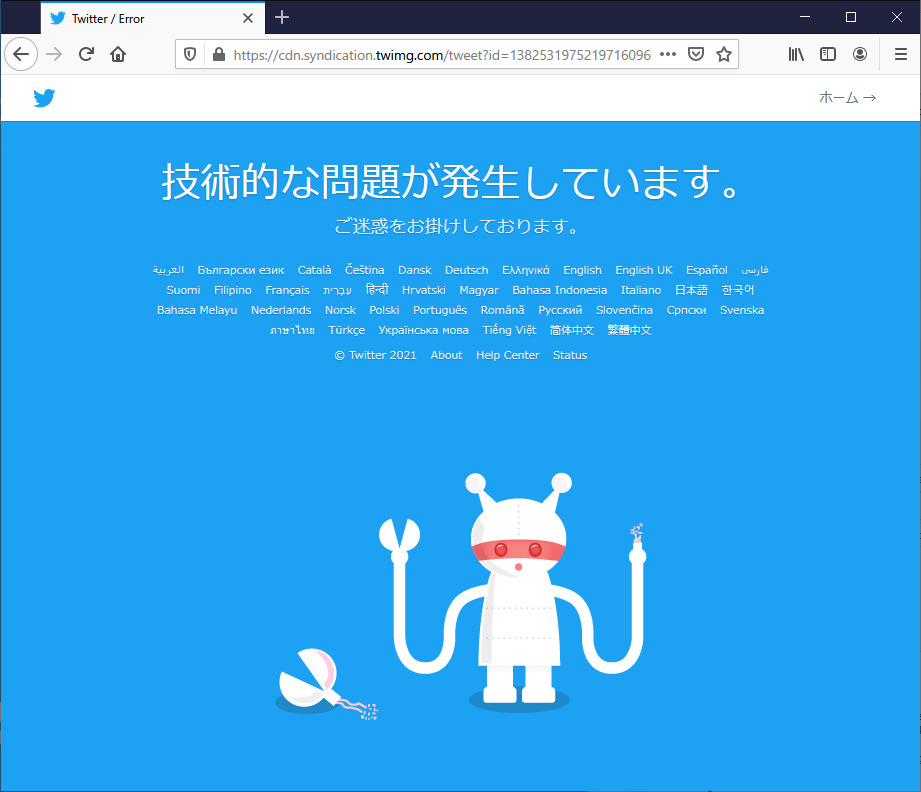Open the Firefox hamburger menu
The height and width of the screenshot is (792, 921).
point(900,55)
